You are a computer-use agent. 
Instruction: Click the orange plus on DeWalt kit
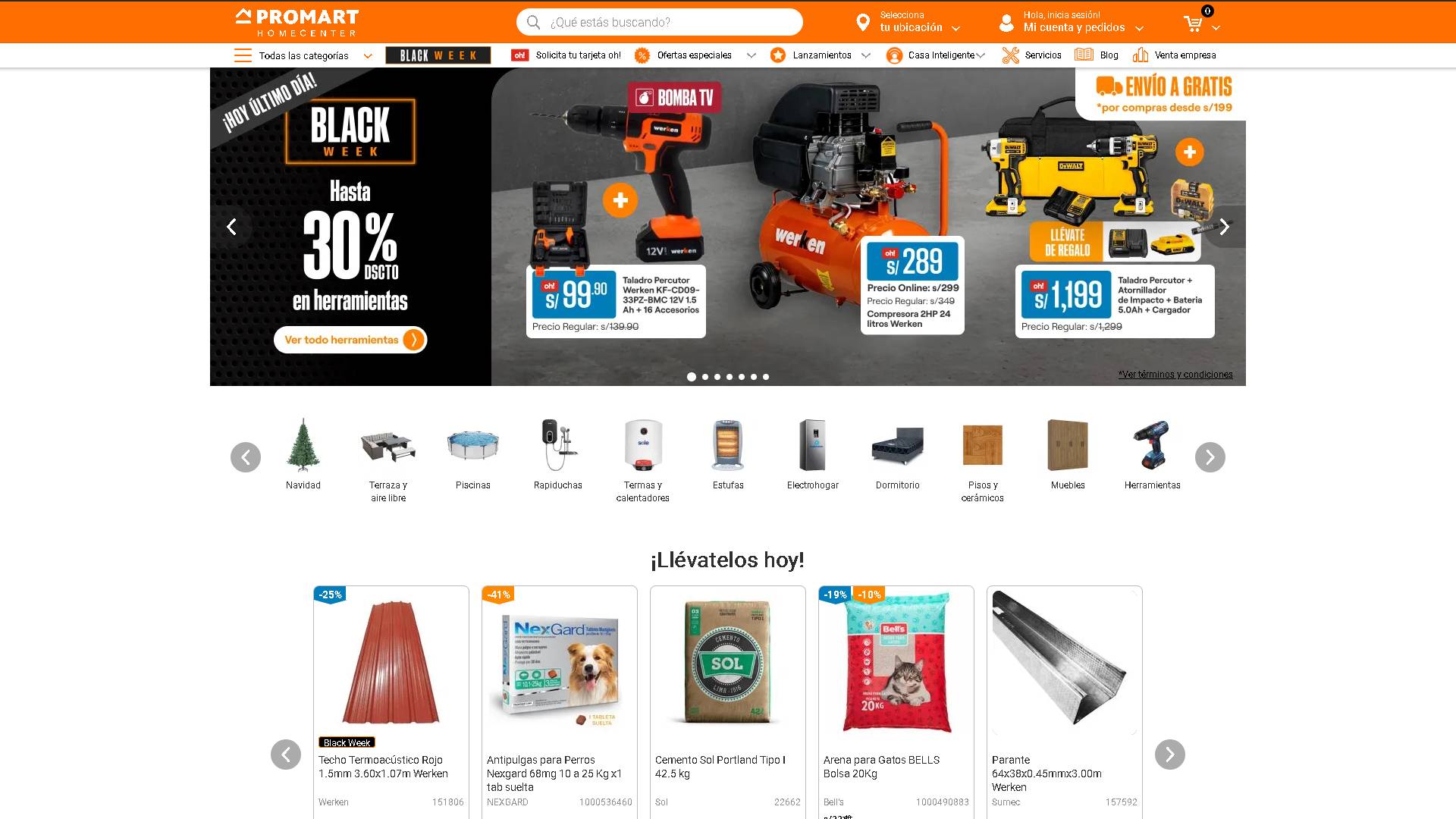[x=1189, y=152]
